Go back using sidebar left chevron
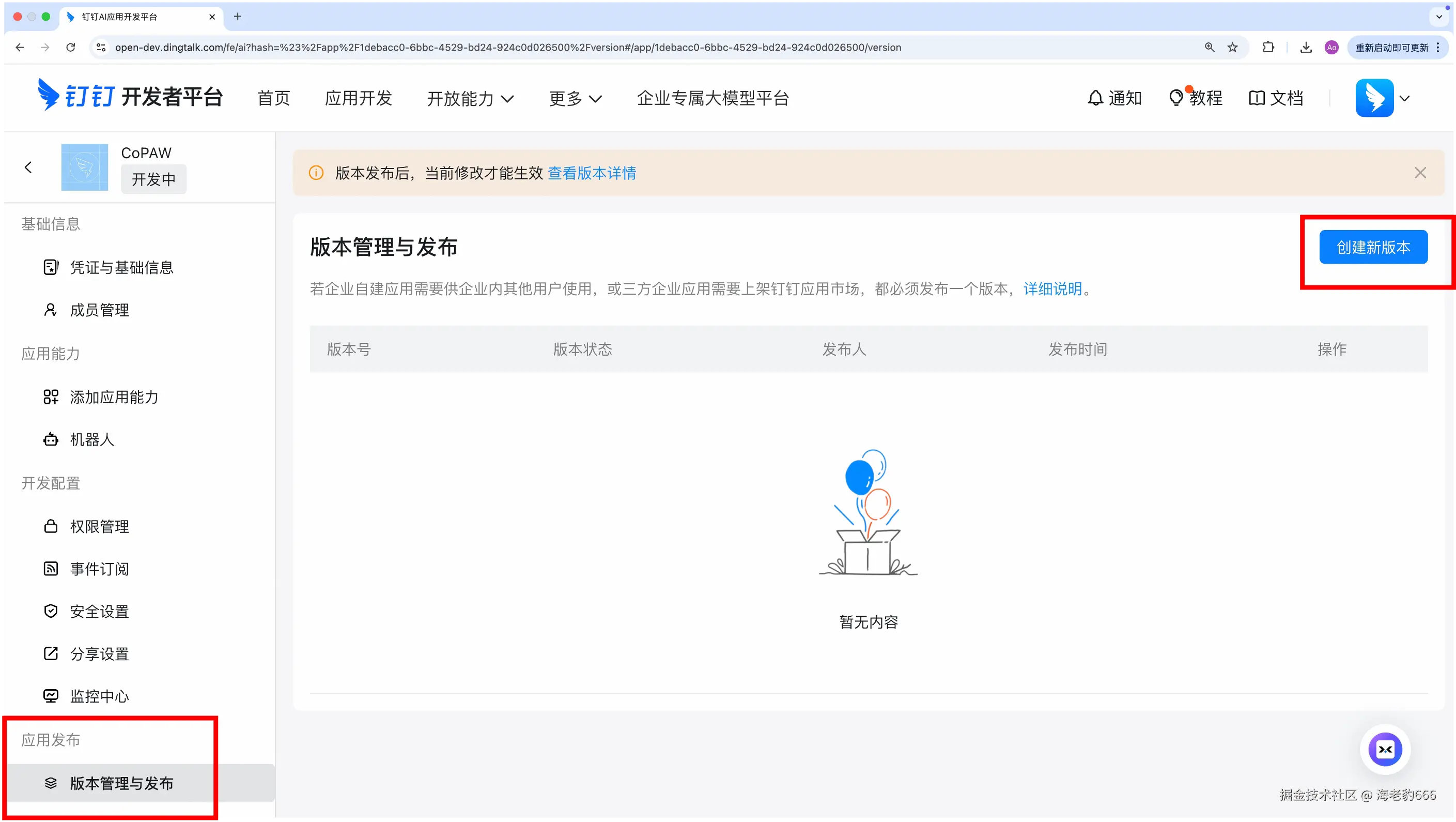This screenshot has height=822, width=1456. (28, 168)
